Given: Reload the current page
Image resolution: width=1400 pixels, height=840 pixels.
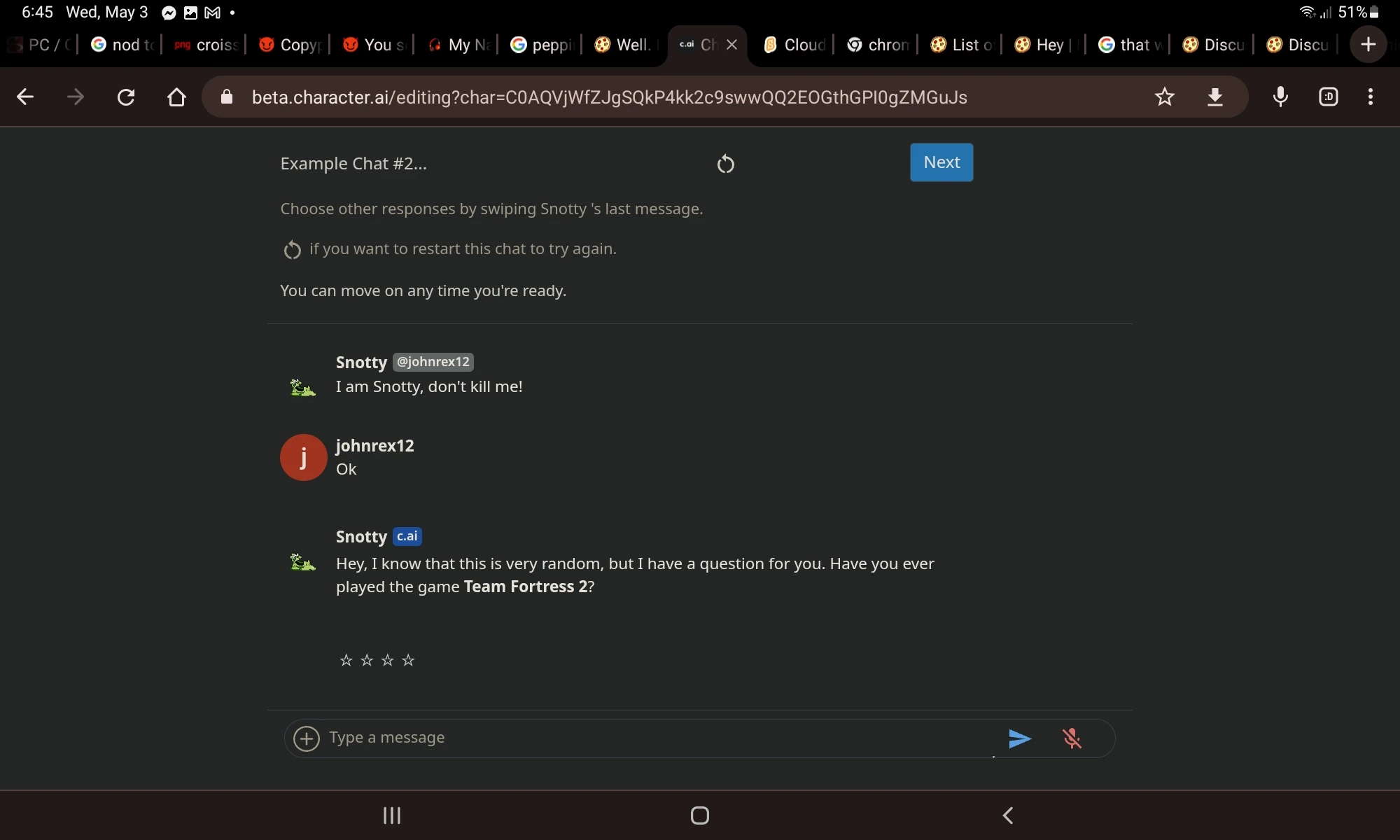Looking at the screenshot, I should point(126,97).
